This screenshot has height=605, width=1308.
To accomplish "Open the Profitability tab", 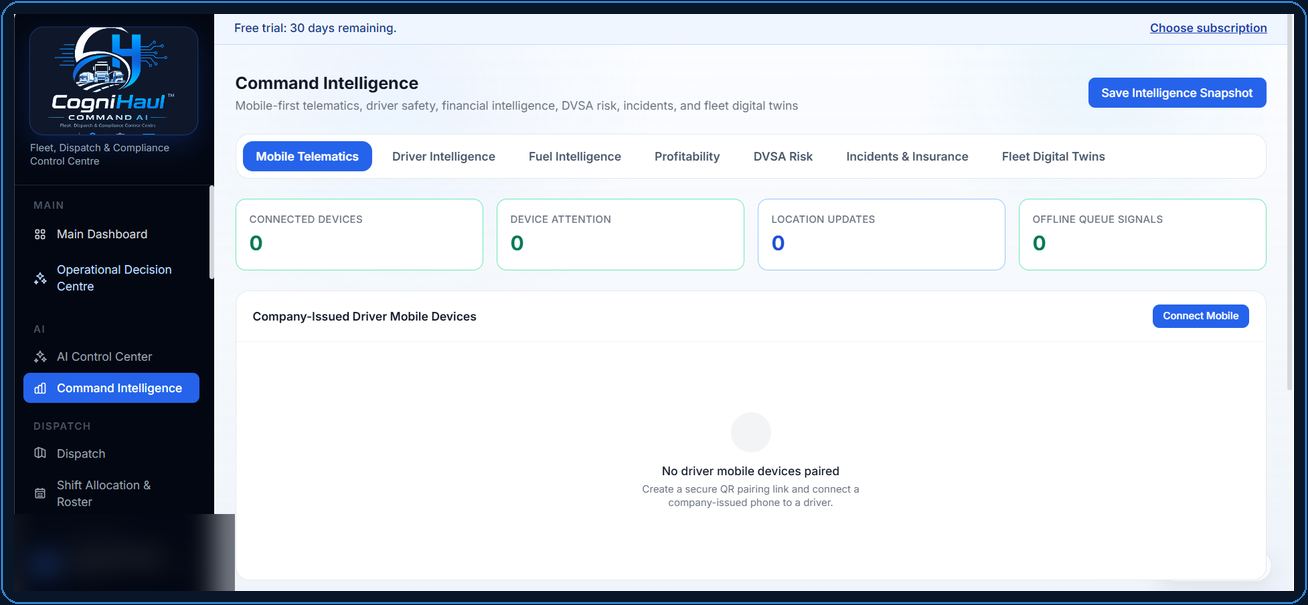I will tap(687, 156).
